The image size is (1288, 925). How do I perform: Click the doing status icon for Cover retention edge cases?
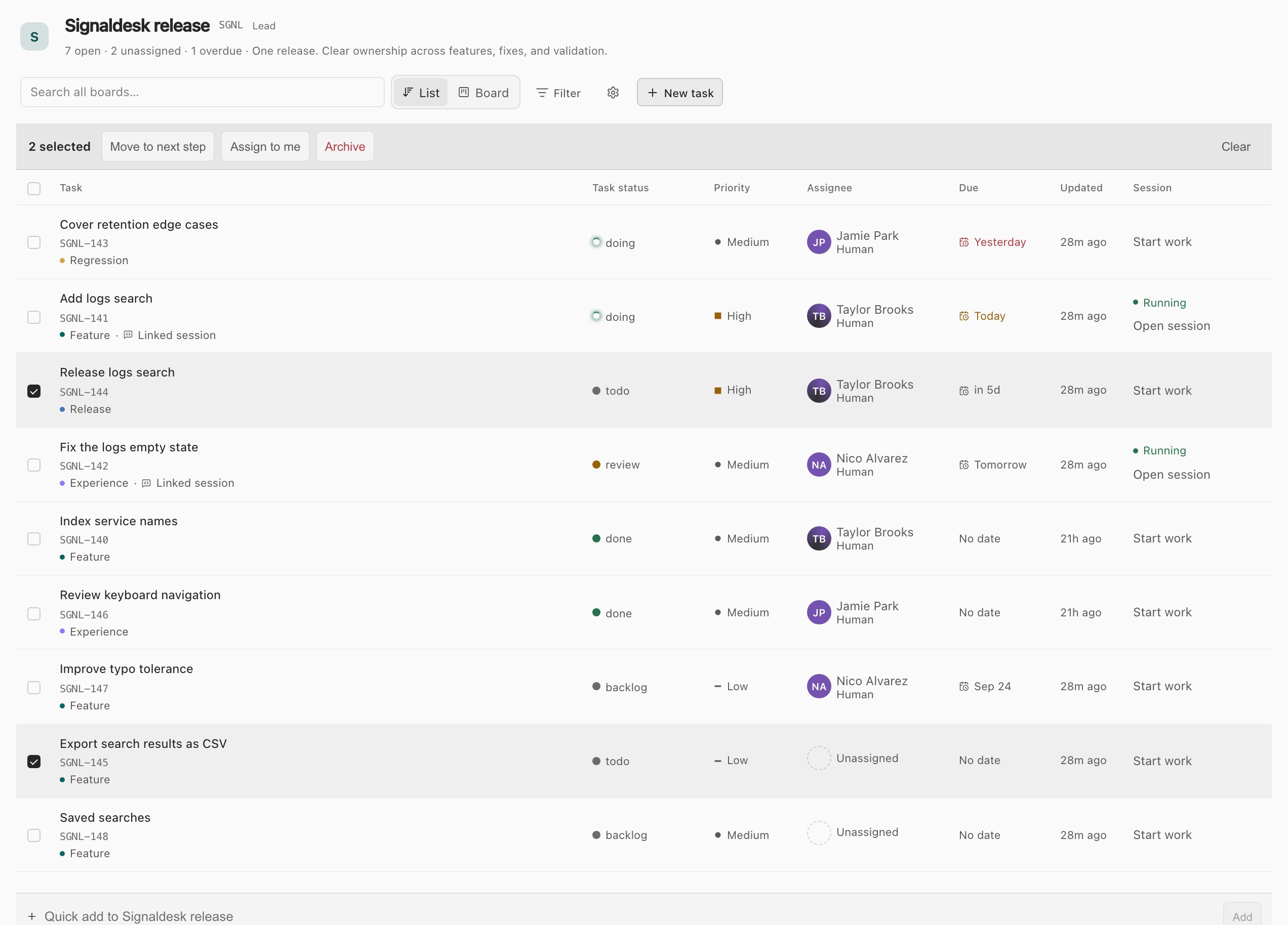tap(596, 242)
